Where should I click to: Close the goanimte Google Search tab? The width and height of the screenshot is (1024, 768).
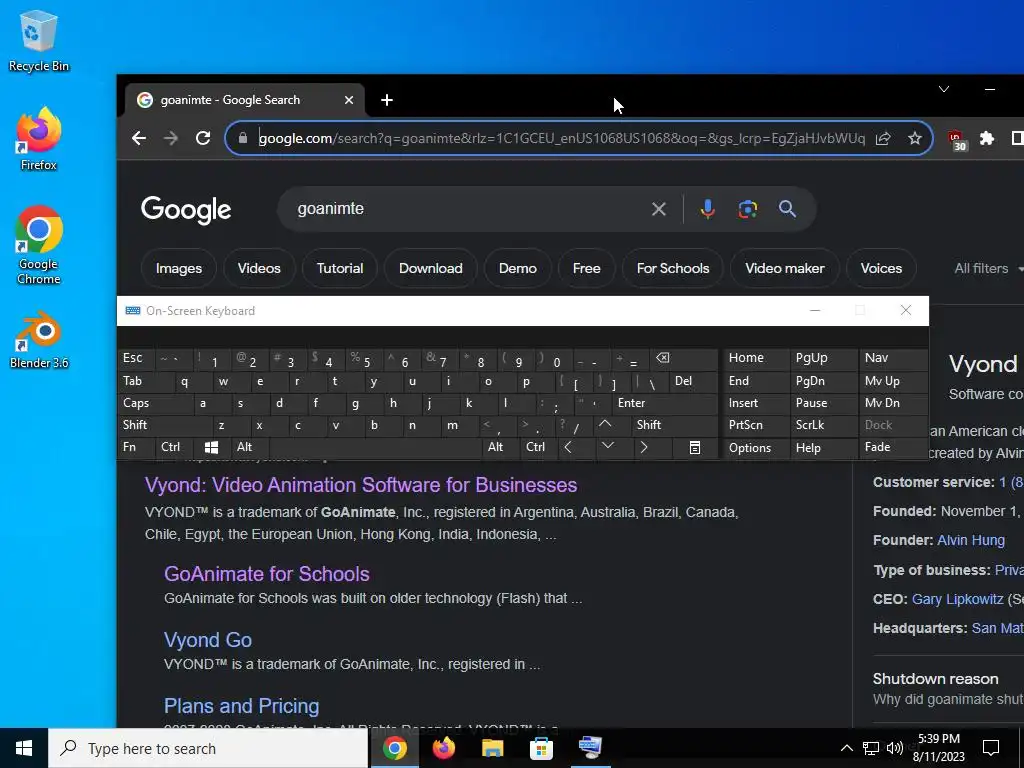pyautogui.click(x=349, y=100)
